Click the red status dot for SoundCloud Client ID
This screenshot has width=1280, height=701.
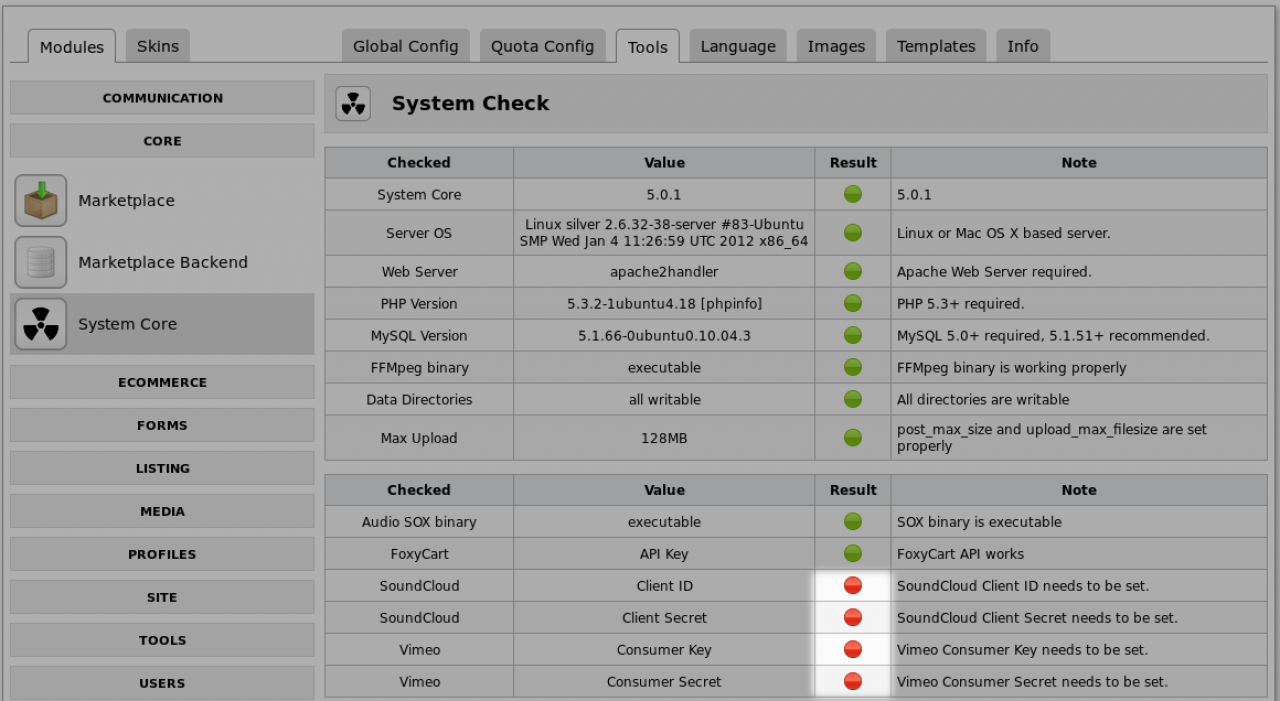pos(853,586)
